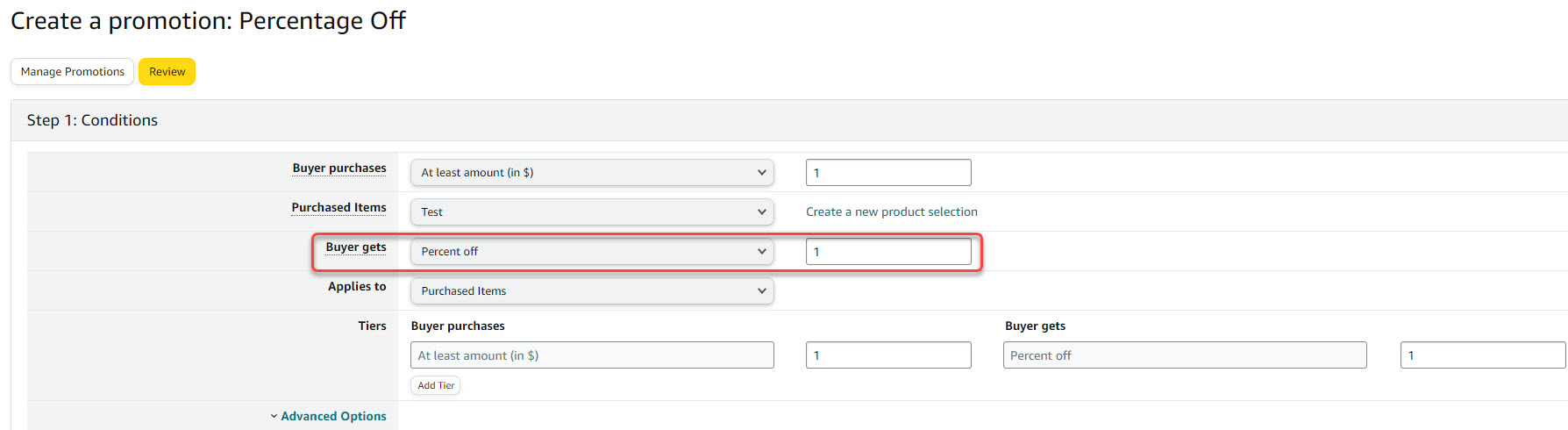Click the Tiers 'At least amount (in $)' field
The width and height of the screenshot is (1568, 430).
(x=592, y=355)
